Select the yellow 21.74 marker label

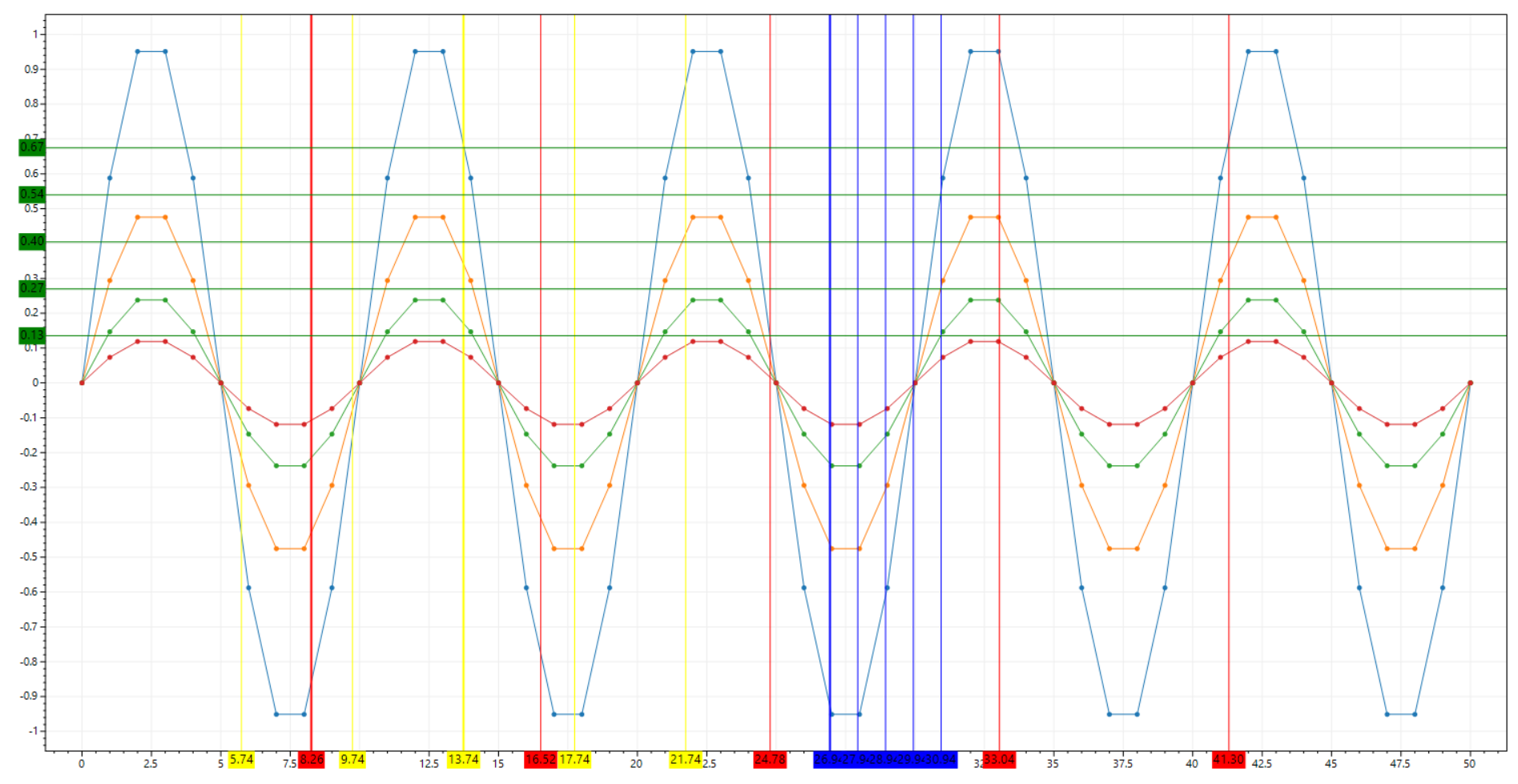(686, 758)
